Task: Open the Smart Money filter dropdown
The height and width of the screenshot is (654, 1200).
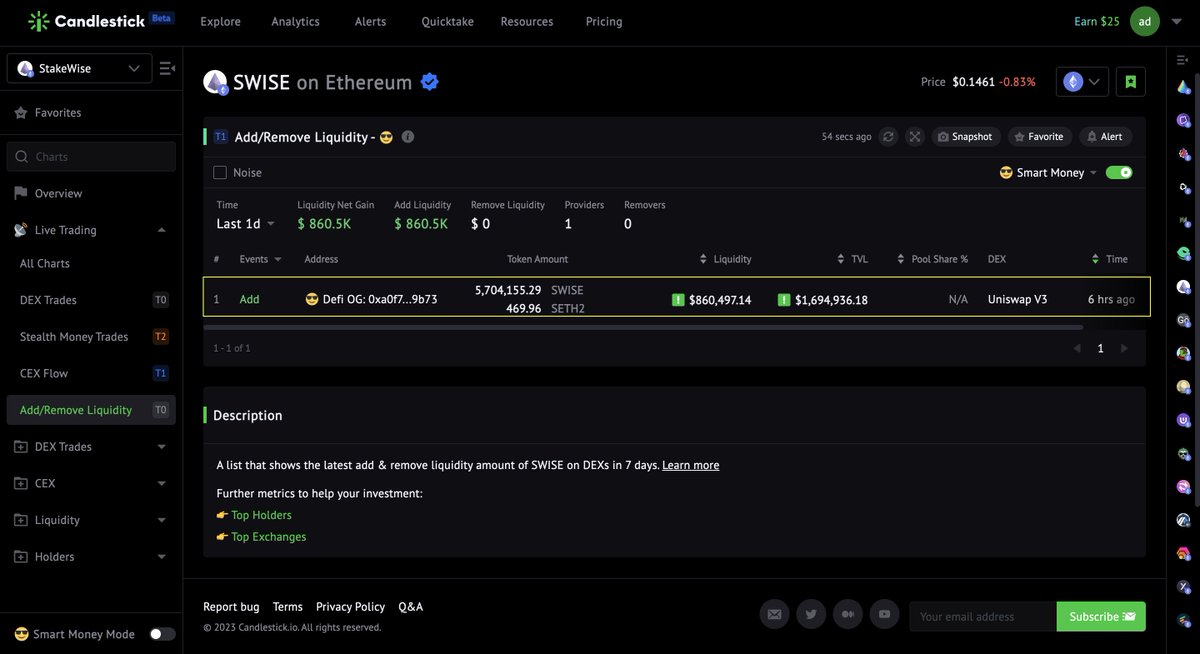Action: pyautogui.click(x=1049, y=172)
